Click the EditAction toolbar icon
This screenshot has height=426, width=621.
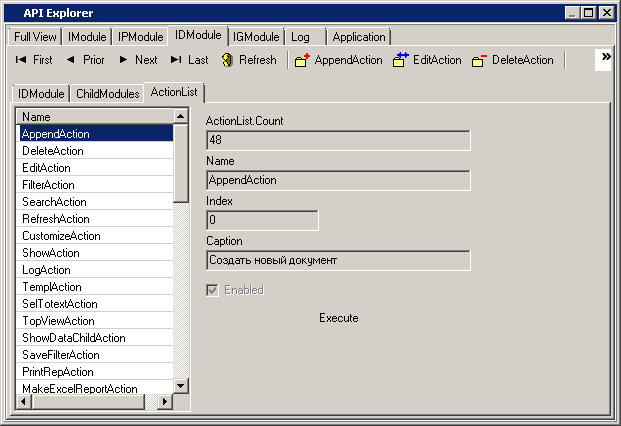400,60
